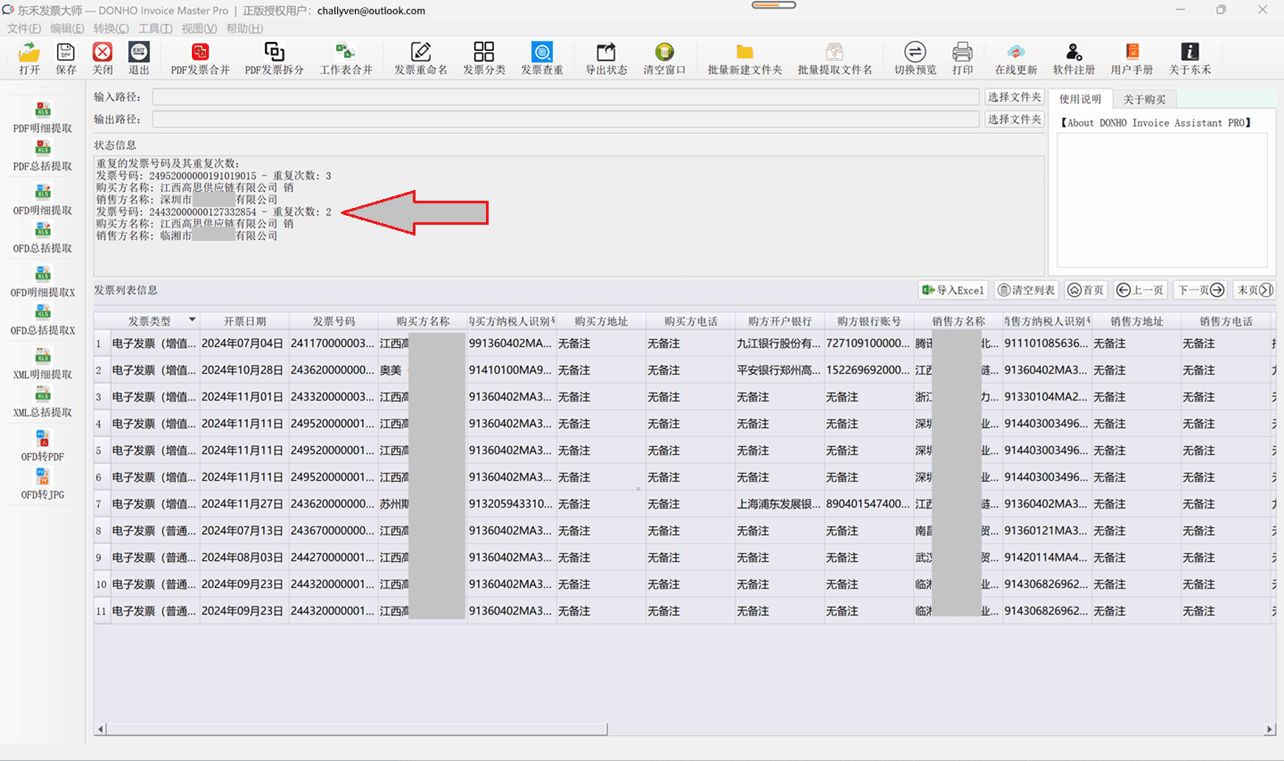
Task: Open the 帮助(H) menu
Action: (x=244, y=28)
